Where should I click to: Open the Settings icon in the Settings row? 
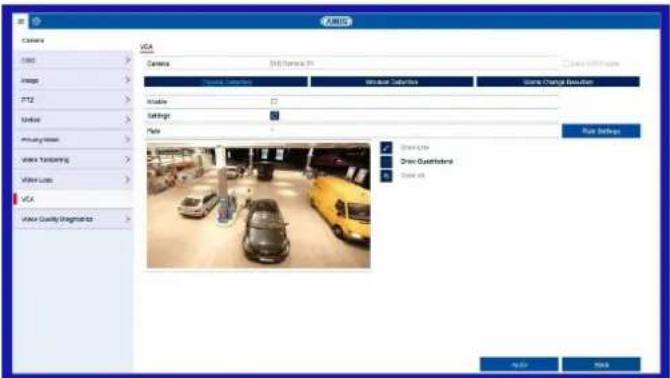point(274,115)
